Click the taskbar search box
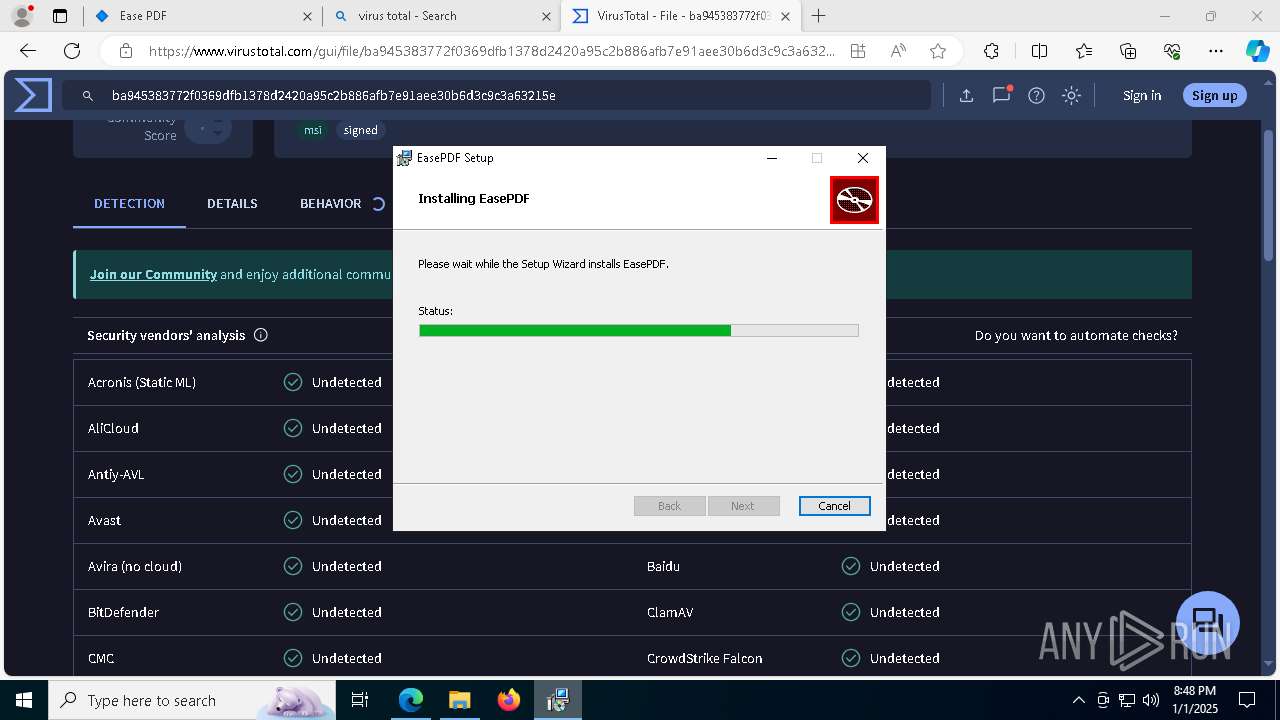Screen dimensions: 1280x720 pyautogui.click(x=192, y=700)
